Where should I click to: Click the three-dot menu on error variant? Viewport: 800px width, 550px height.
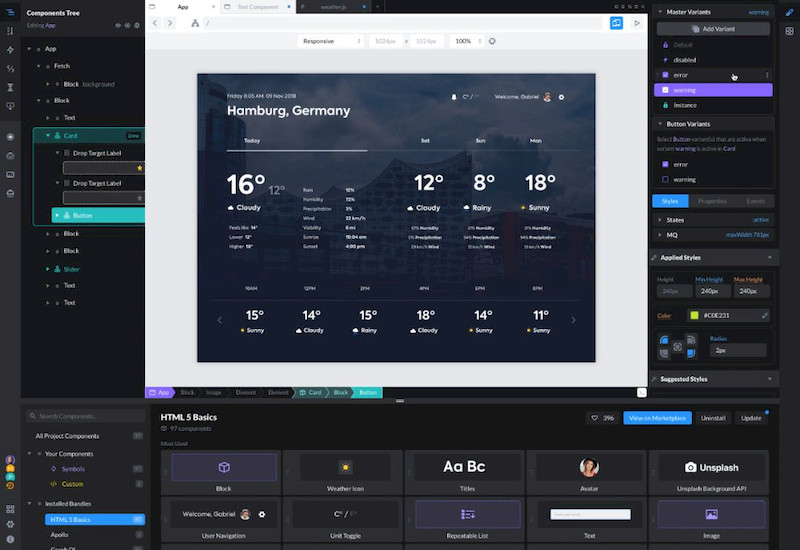[x=767, y=75]
